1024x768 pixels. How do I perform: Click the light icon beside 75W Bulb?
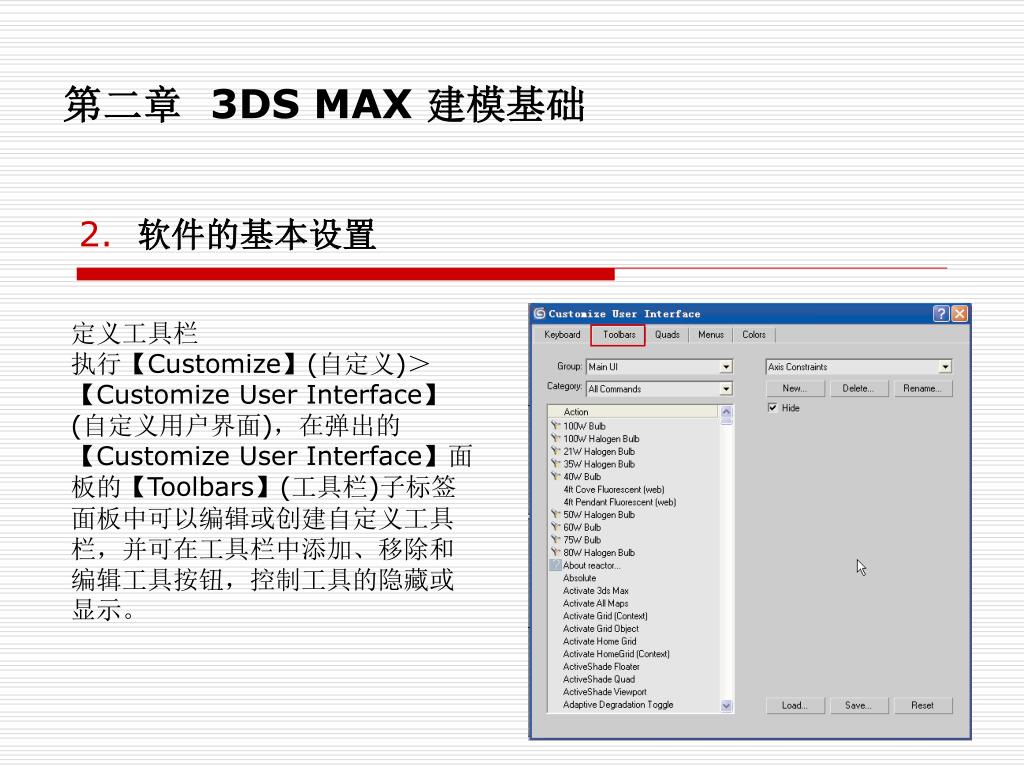(555, 539)
